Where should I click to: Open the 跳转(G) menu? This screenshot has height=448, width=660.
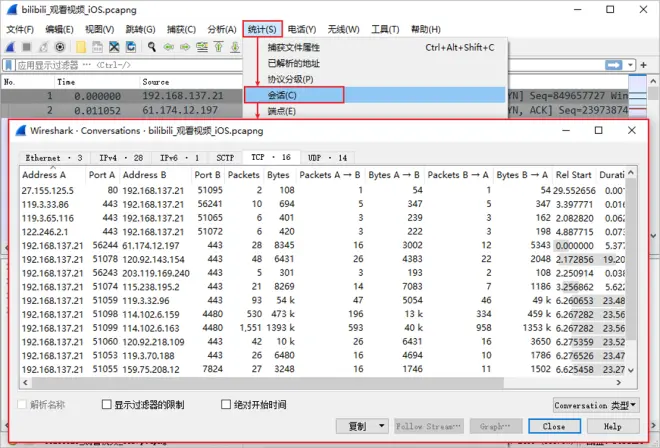[x=141, y=29]
